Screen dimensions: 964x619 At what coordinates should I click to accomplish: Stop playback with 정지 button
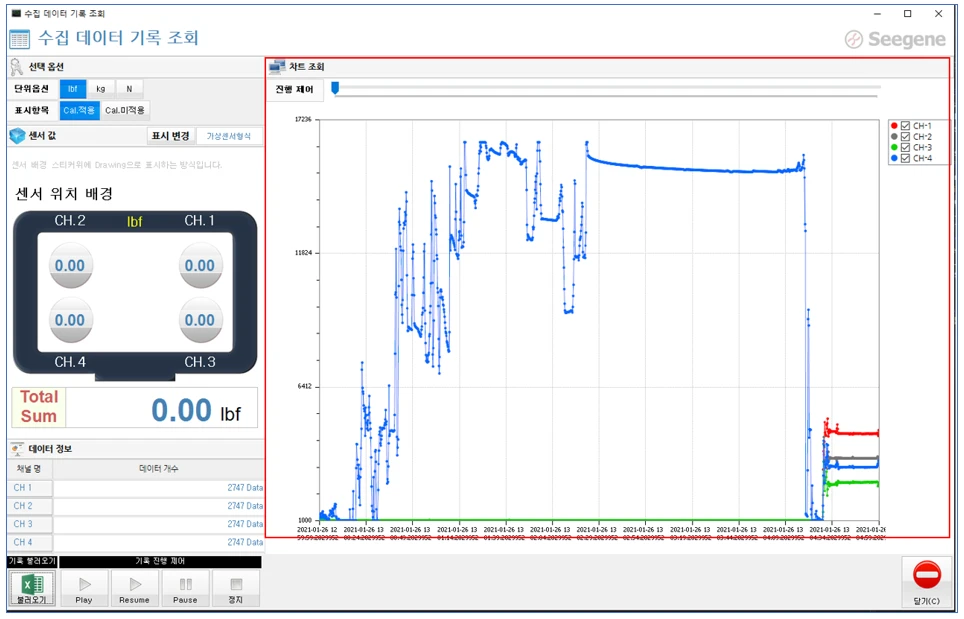[235, 588]
